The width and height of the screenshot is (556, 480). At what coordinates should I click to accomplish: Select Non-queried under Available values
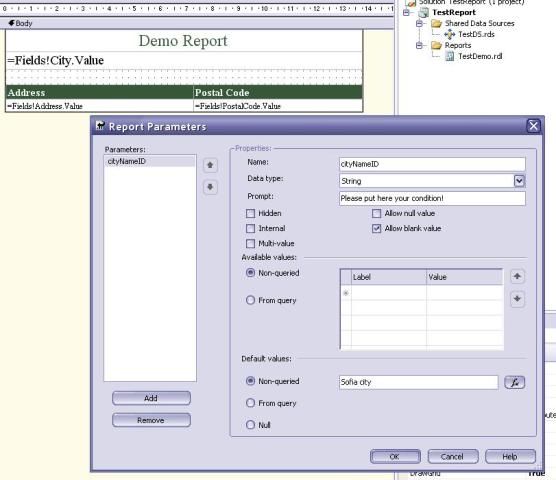250,273
